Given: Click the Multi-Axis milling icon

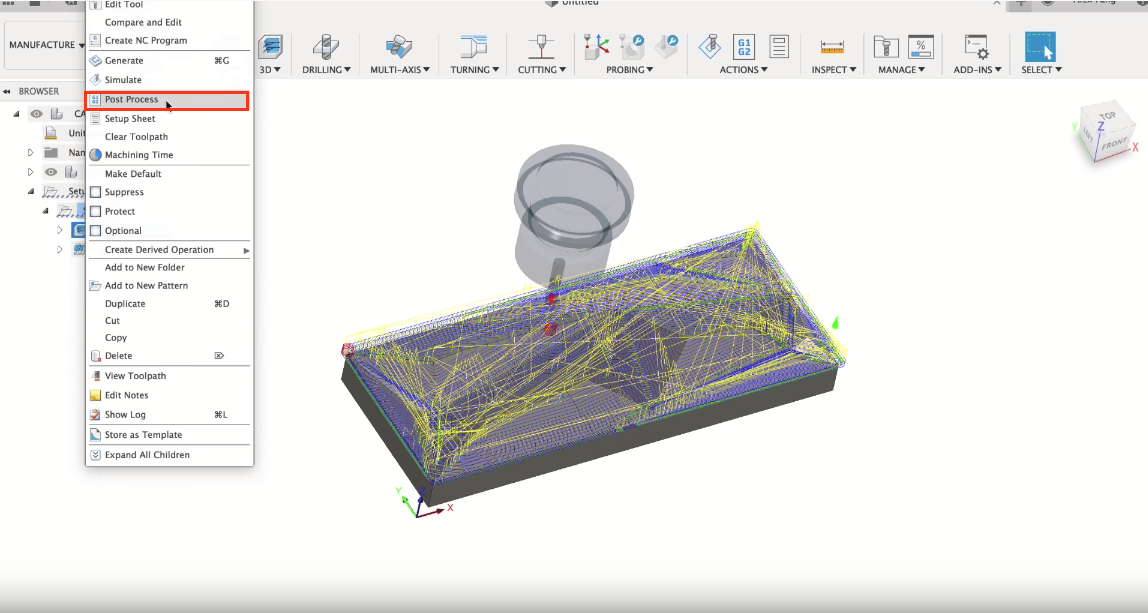Looking at the screenshot, I should pyautogui.click(x=400, y=47).
